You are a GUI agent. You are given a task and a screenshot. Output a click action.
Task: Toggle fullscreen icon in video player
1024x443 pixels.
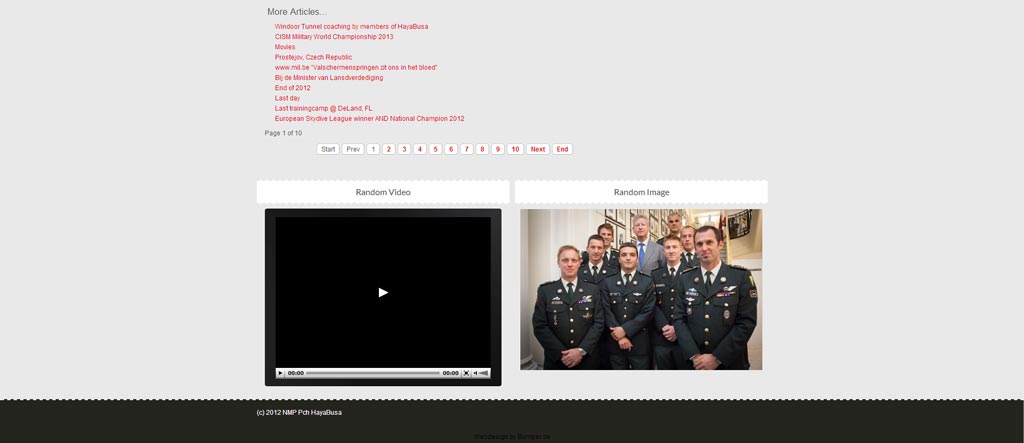pyautogui.click(x=466, y=373)
